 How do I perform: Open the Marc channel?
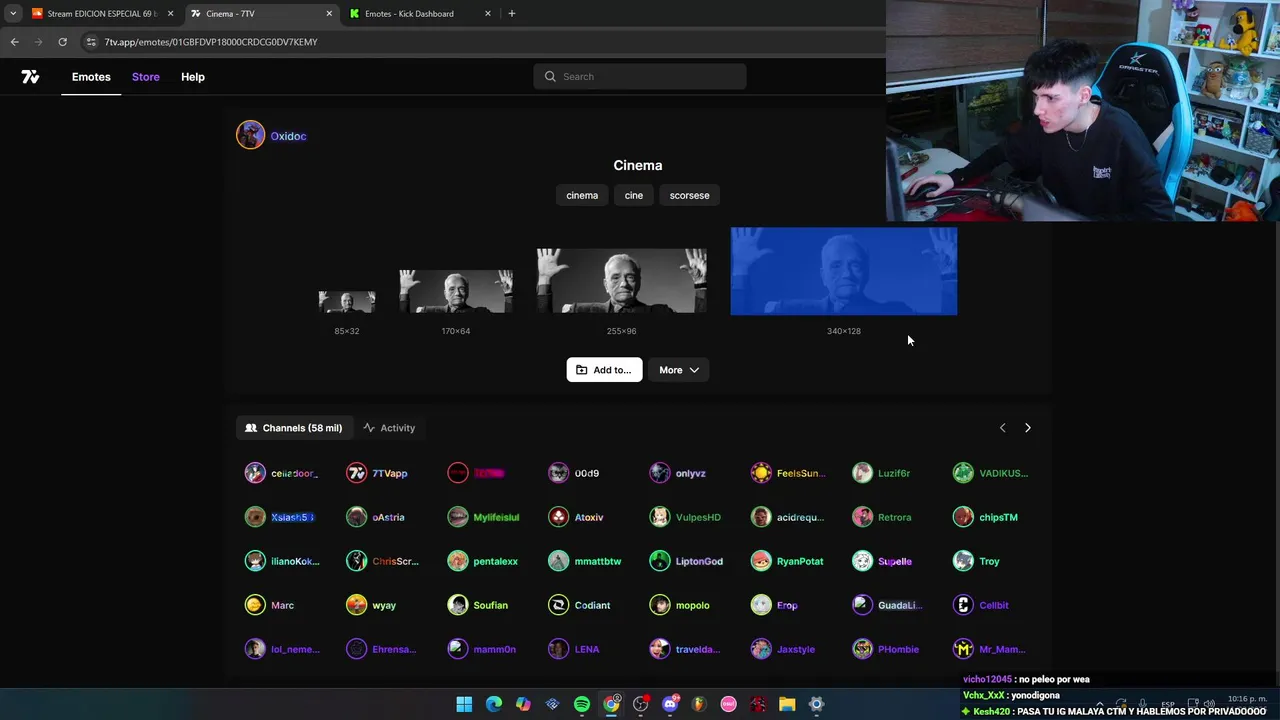coord(270,605)
